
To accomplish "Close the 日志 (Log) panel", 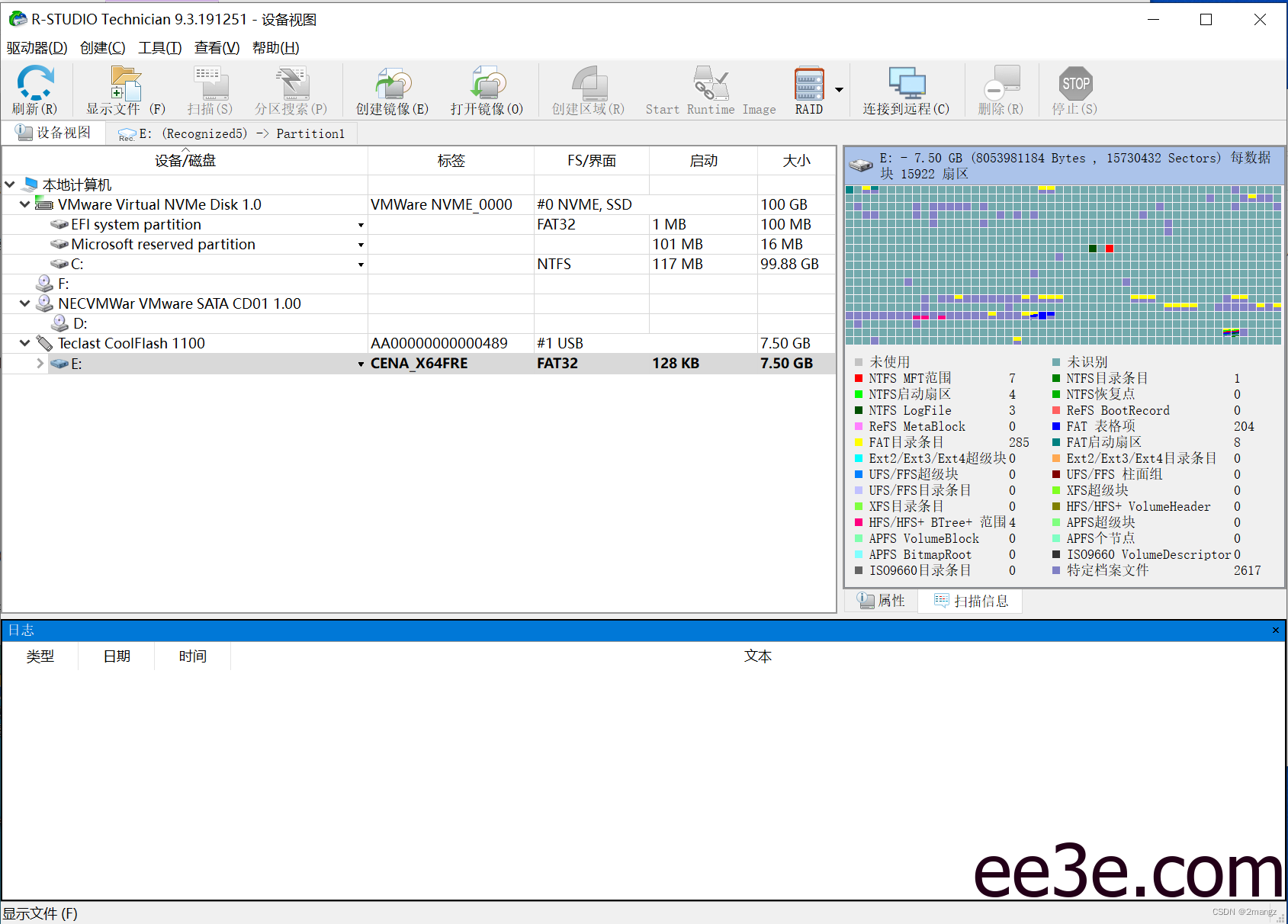I will coord(1275,630).
